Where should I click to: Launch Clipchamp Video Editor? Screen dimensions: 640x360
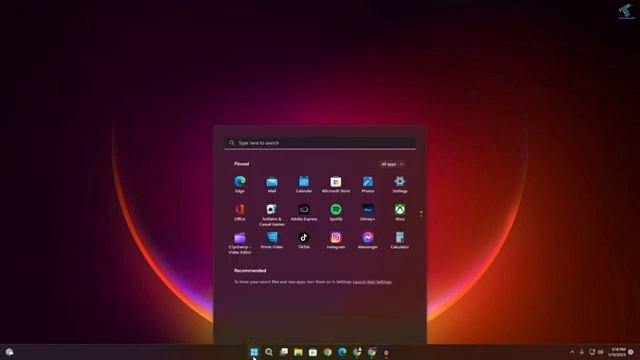(x=240, y=243)
